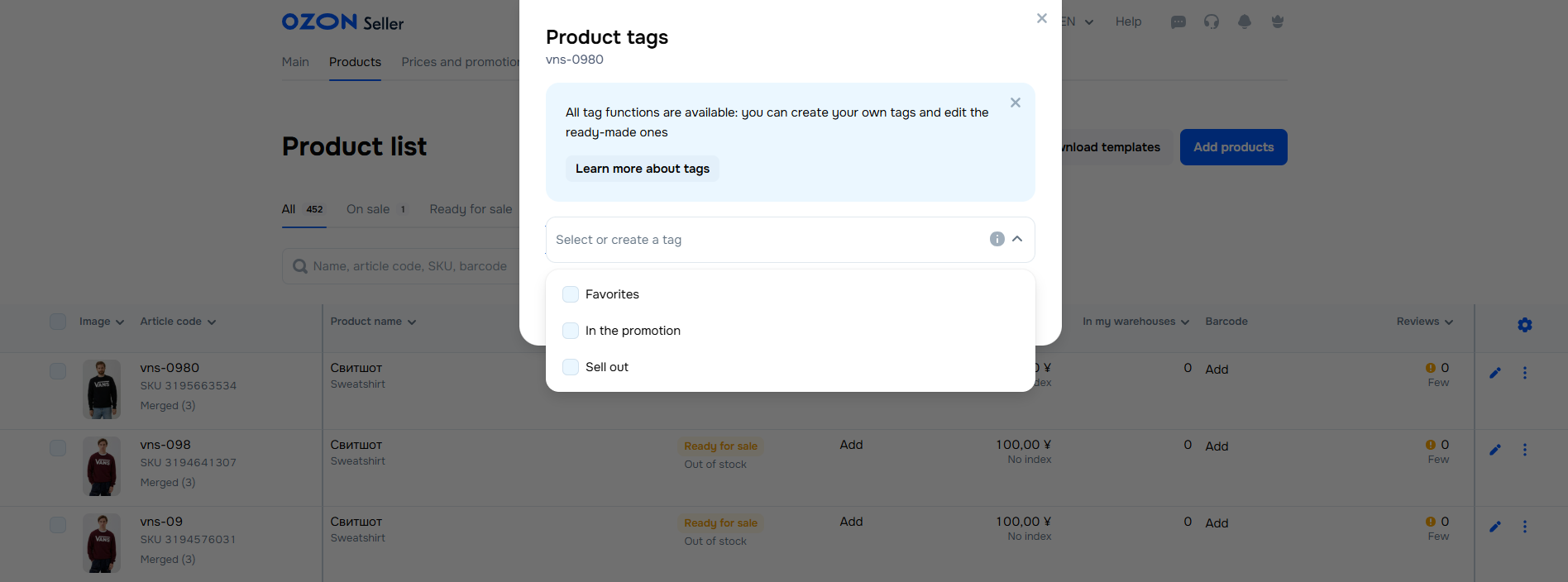Switch to the Main navigation tab

click(x=295, y=62)
